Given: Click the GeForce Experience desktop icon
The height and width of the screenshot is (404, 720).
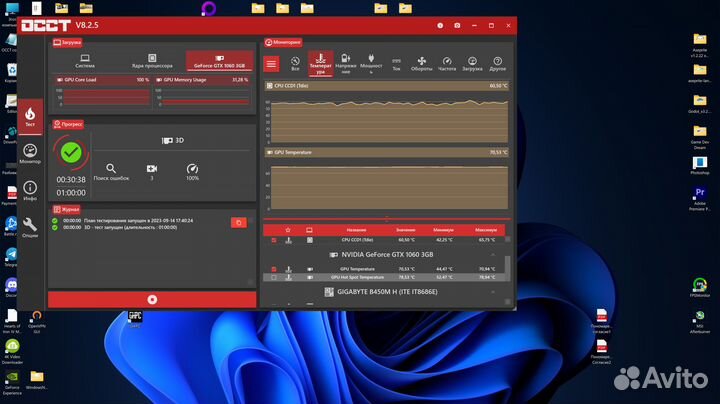Looking at the screenshot, I should point(12,382).
